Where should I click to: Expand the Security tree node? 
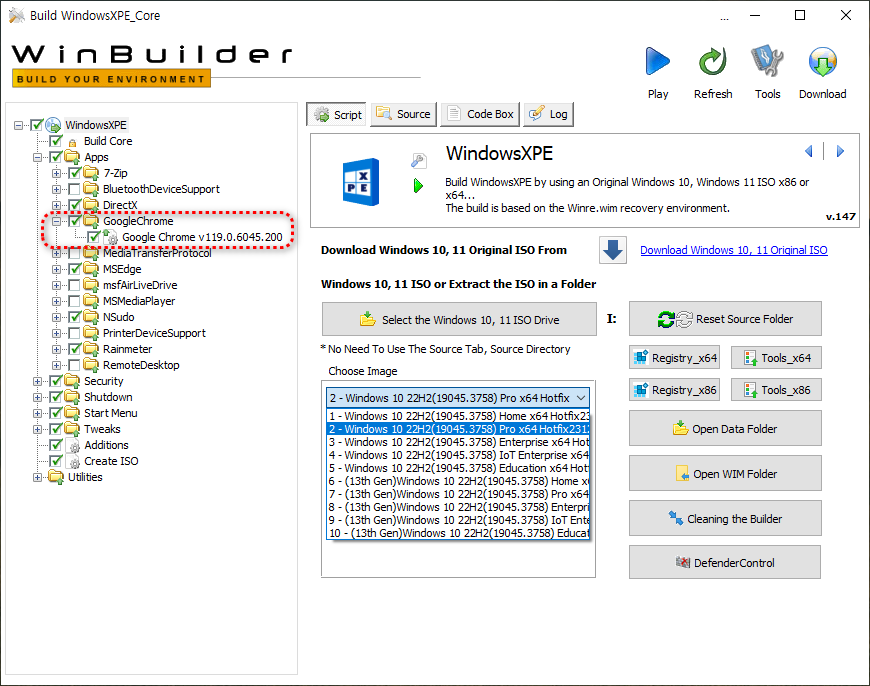(x=37, y=381)
